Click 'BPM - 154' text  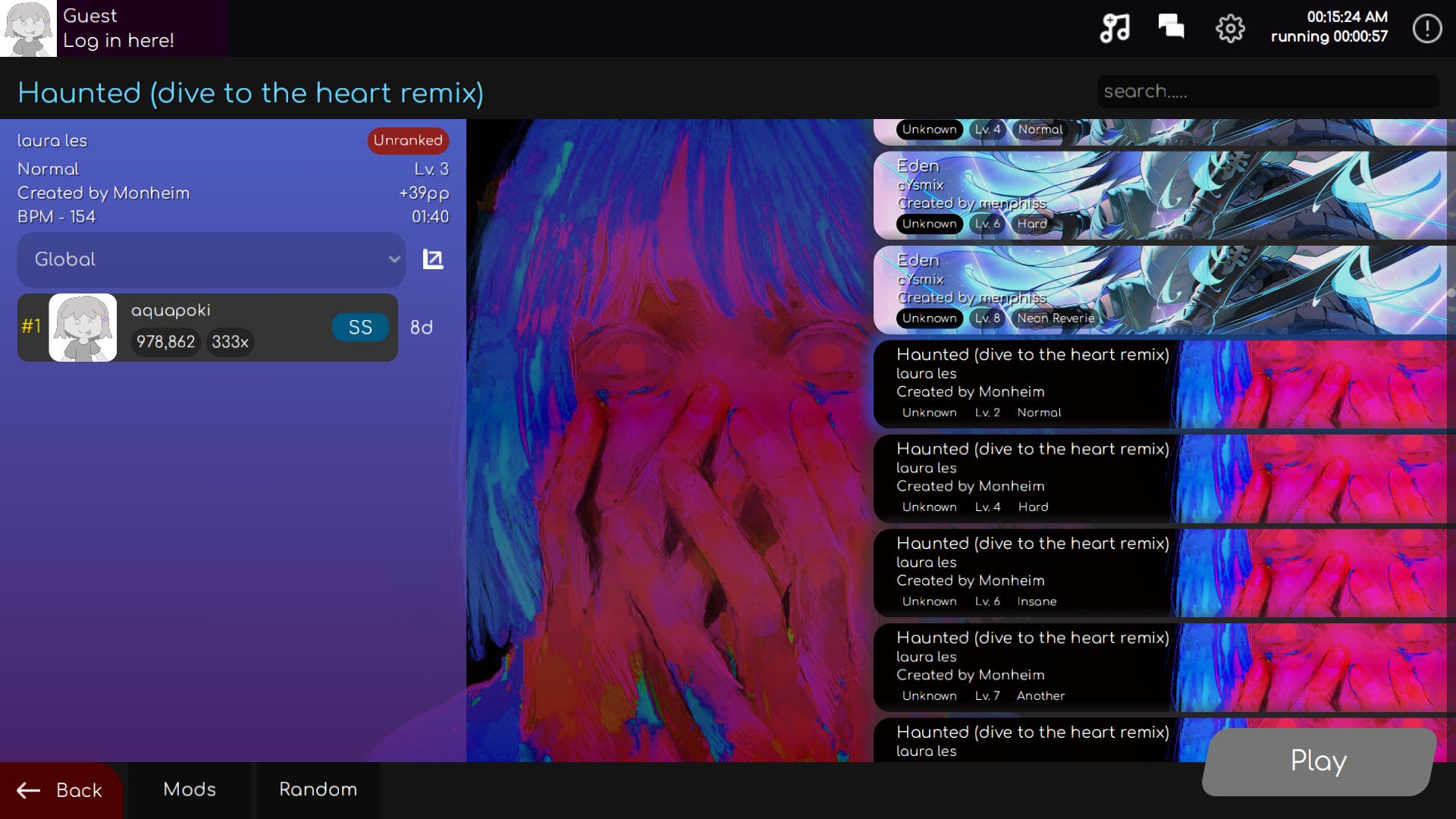[56, 217]
